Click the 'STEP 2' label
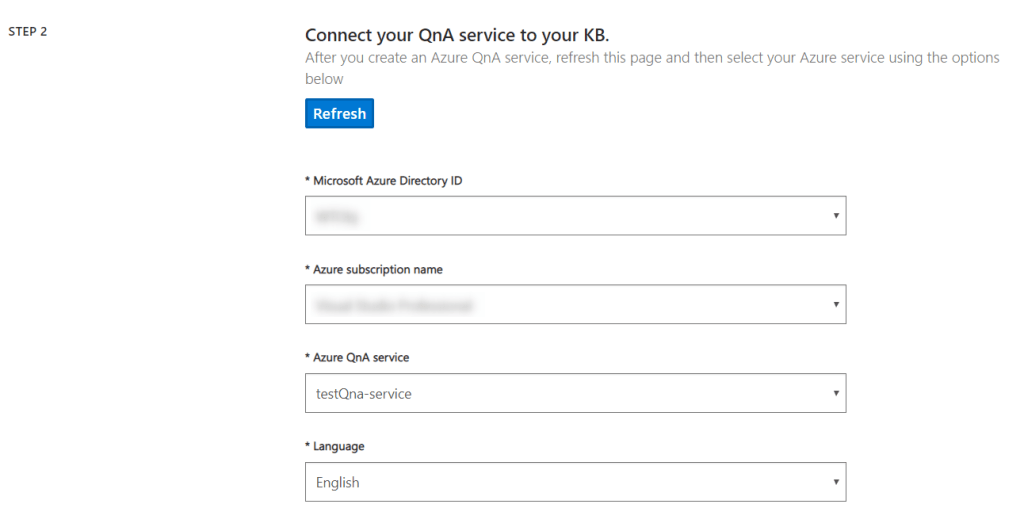 [28, 31]
